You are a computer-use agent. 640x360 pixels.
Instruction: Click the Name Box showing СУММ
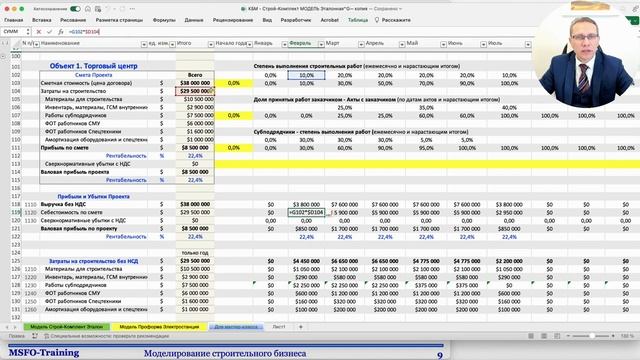(13, 31)
